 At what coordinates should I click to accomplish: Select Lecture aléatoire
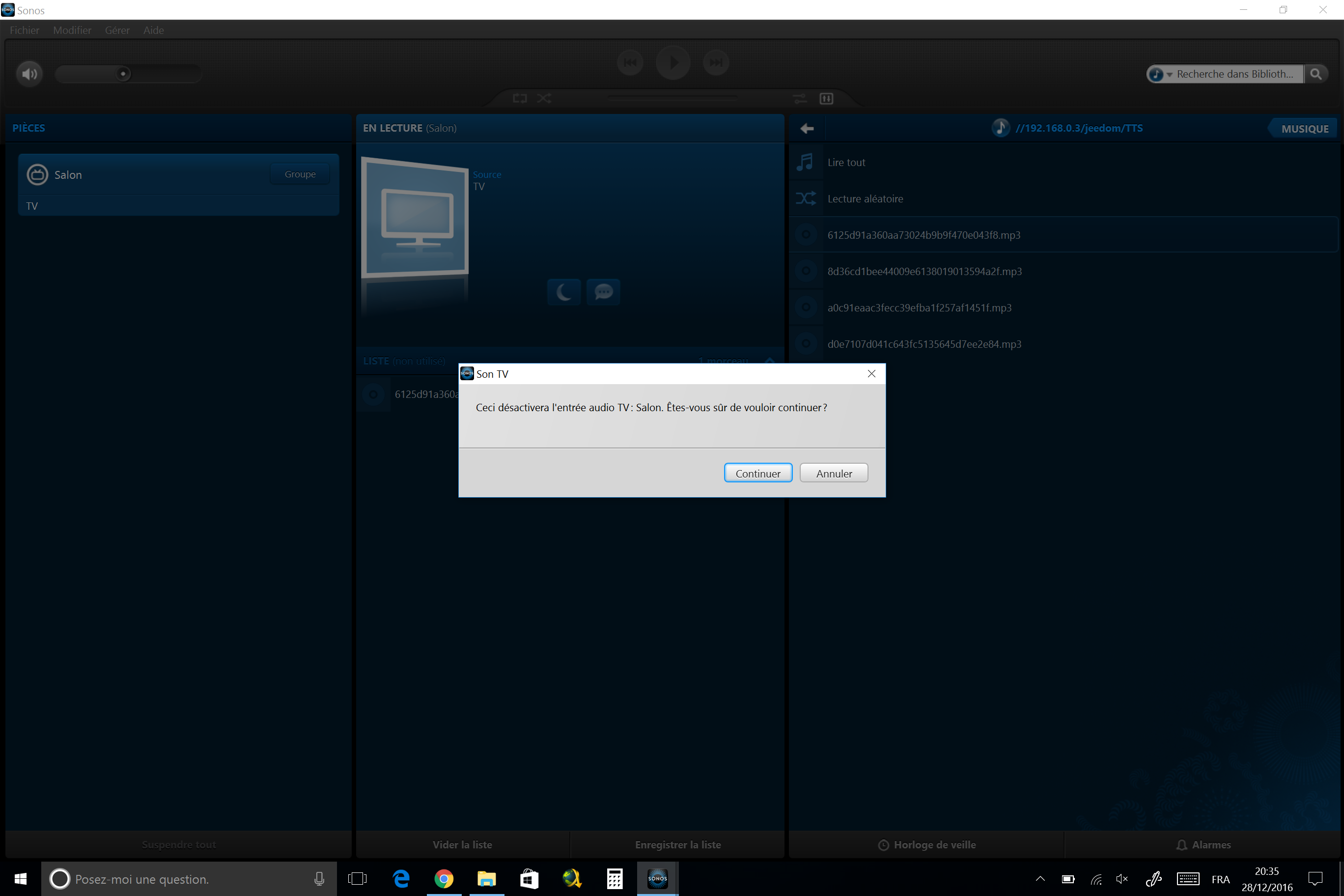[1064, 199]
